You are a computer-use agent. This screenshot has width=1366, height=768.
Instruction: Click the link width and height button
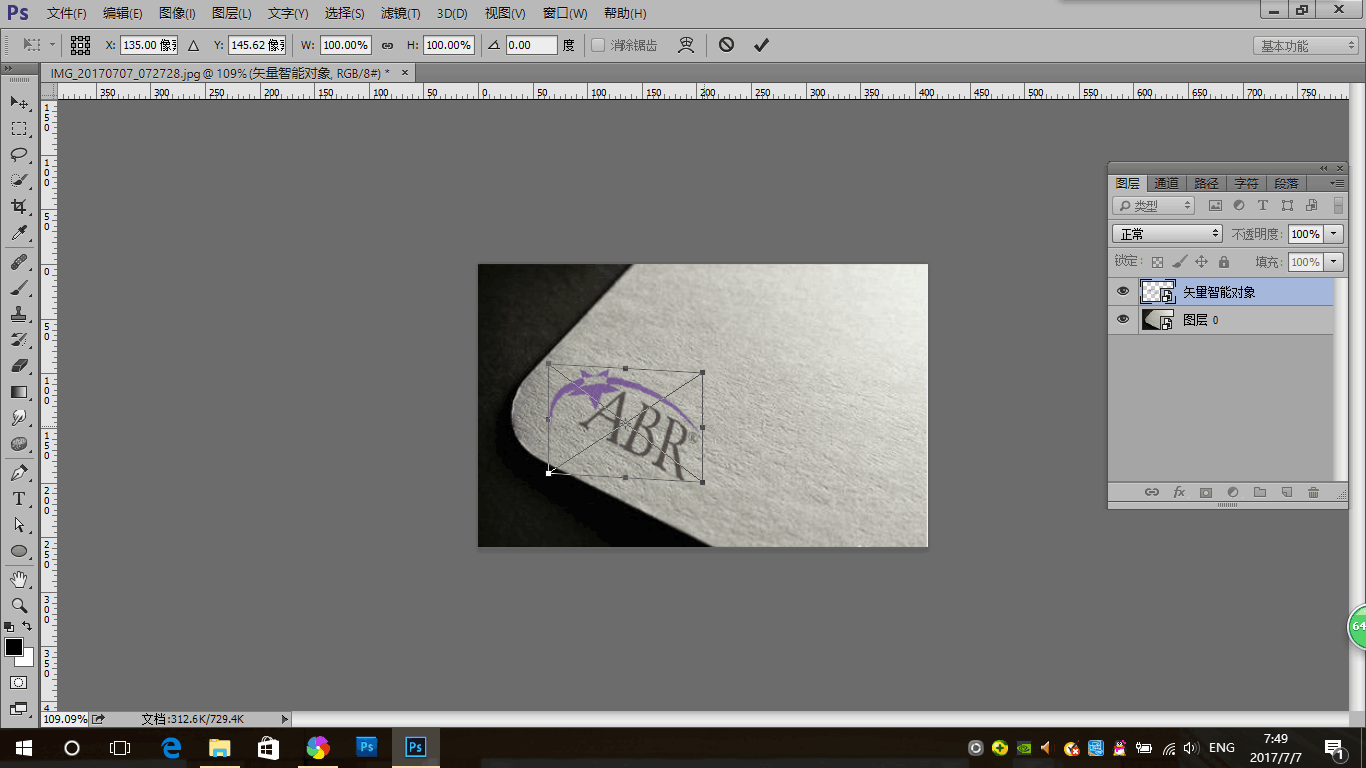point(388,45)
